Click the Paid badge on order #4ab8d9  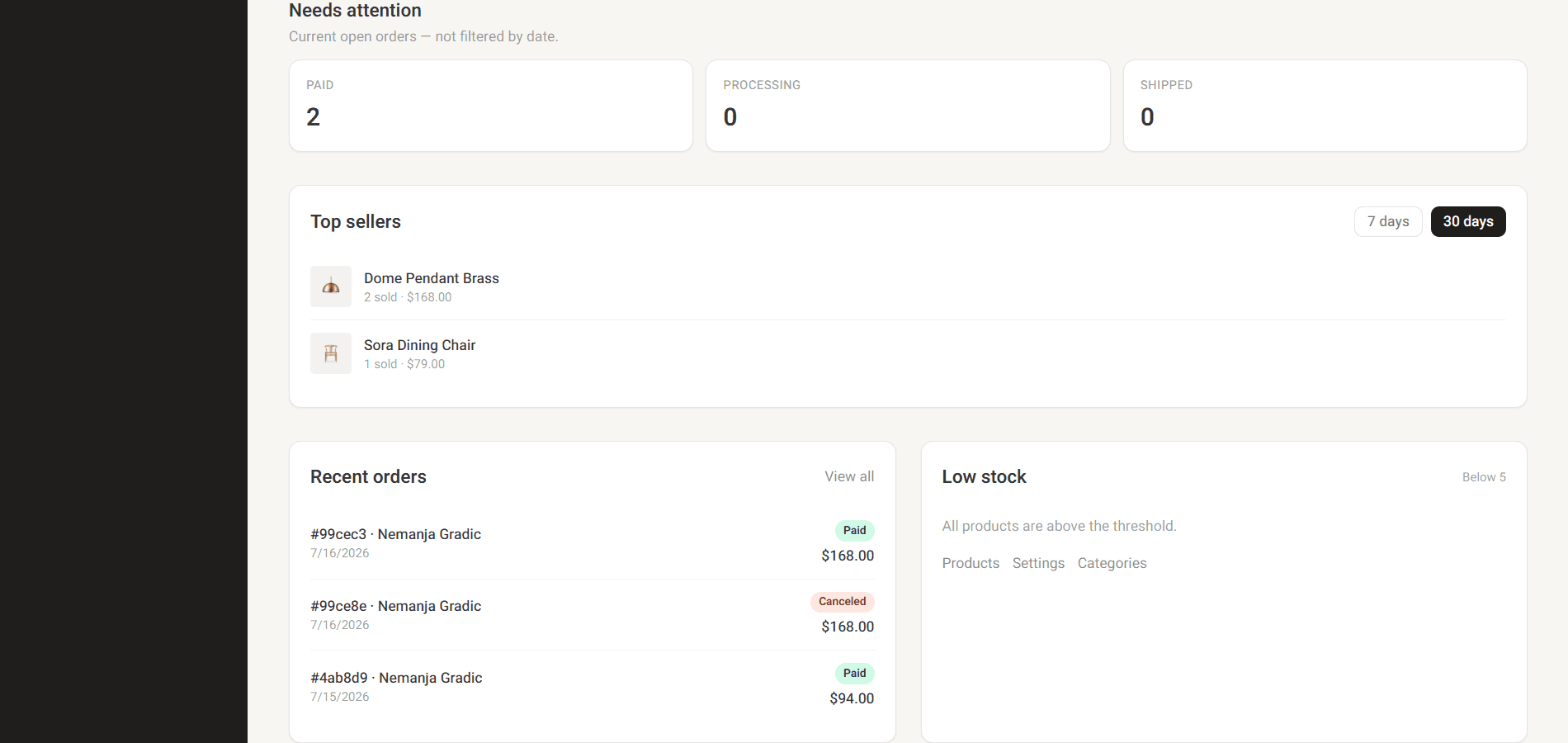point(854,674)
